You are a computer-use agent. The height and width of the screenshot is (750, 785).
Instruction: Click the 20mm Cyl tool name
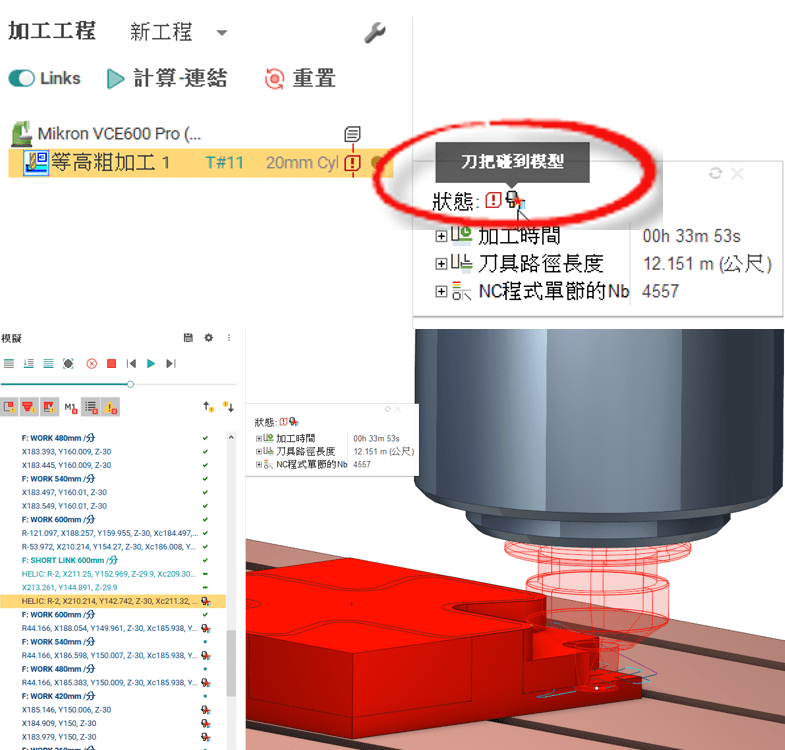click(x=302, y=163)
